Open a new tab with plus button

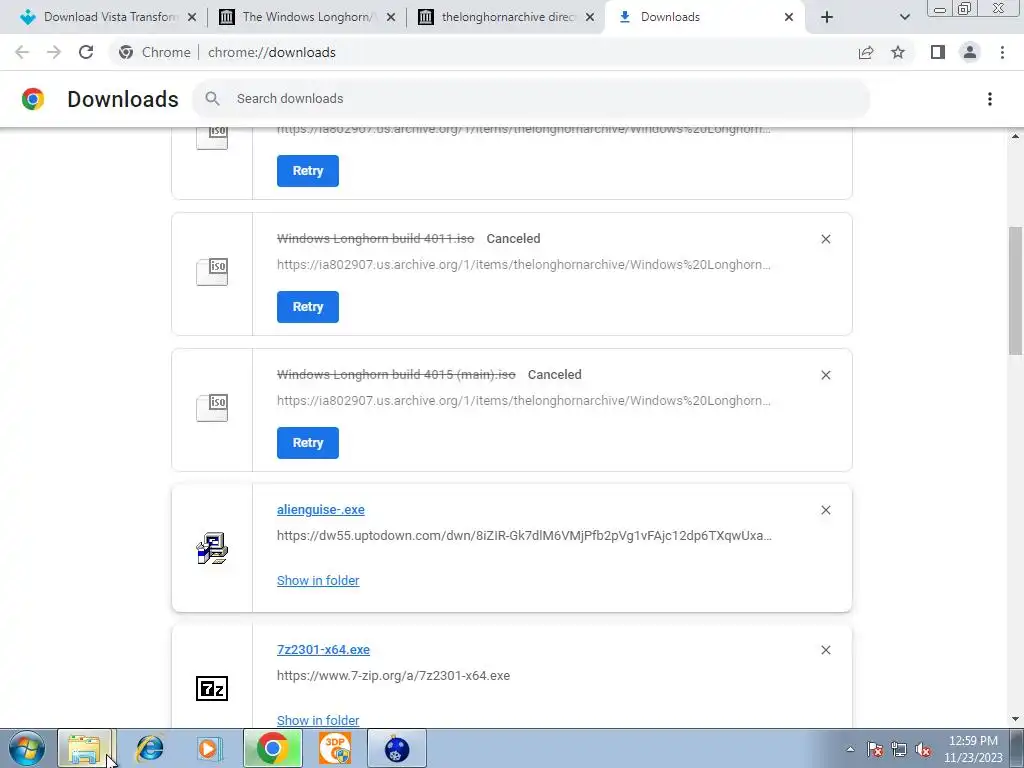[827, 17]
